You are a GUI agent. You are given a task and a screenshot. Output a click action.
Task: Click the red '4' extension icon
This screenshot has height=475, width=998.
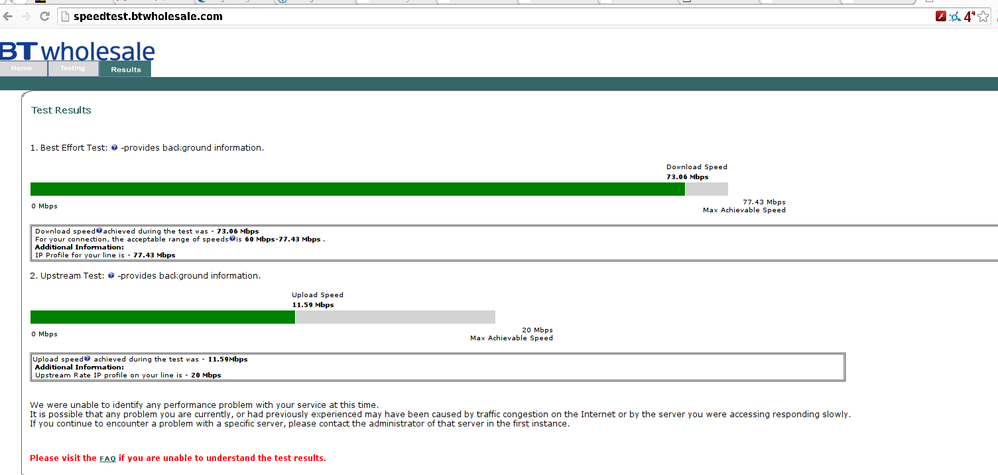click(969, 17)
